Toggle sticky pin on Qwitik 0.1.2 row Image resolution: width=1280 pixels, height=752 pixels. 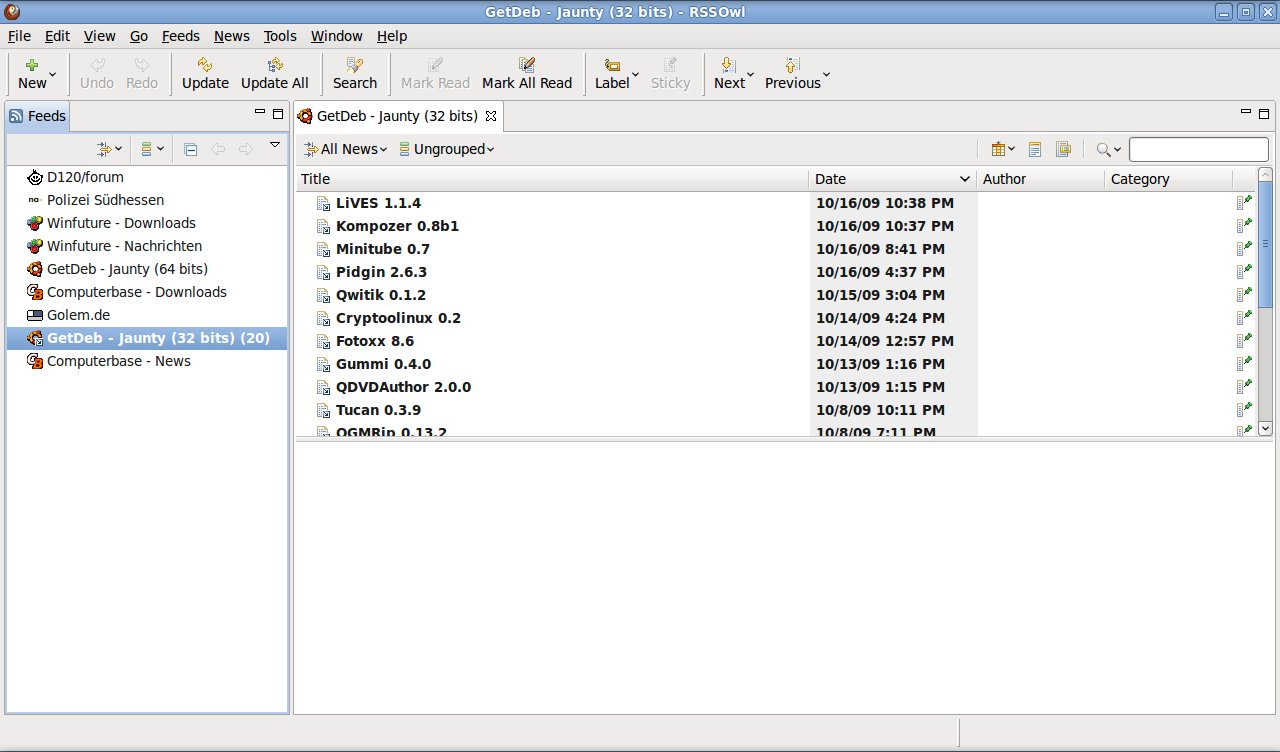click(x=1244, y=294)
